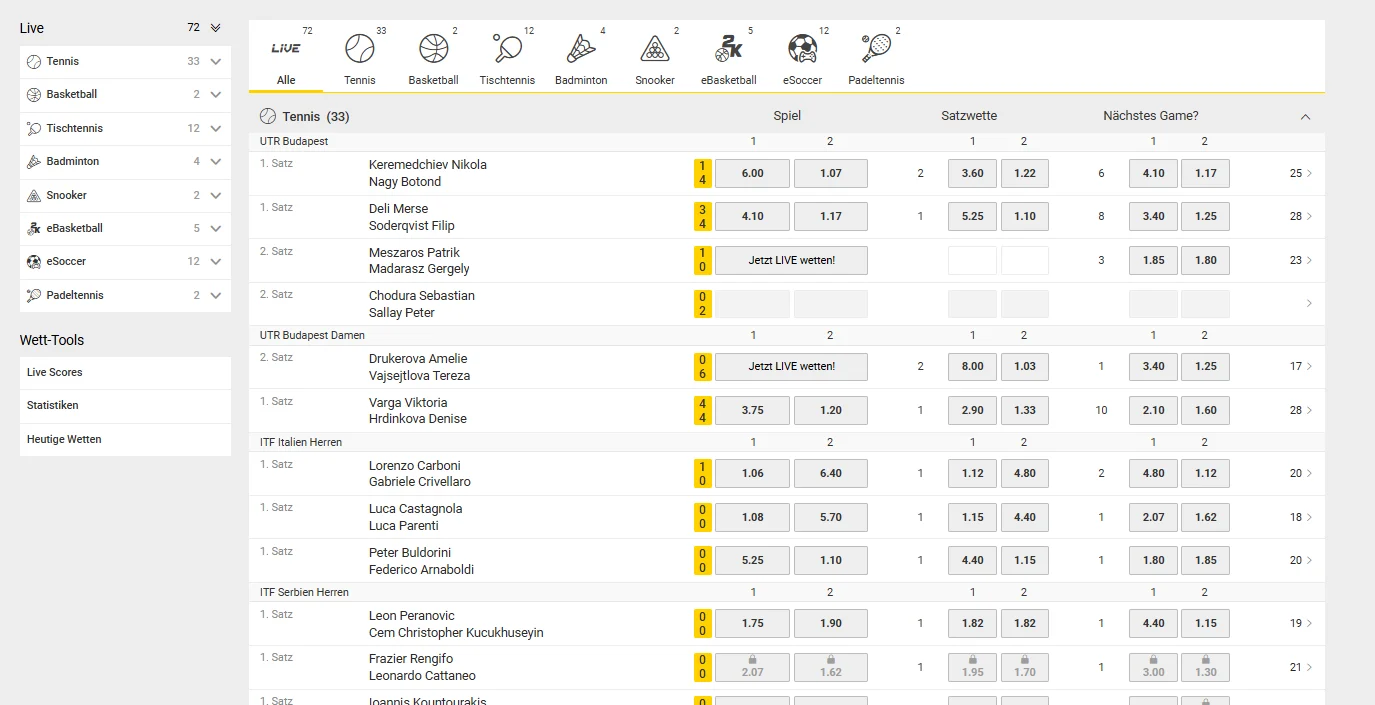Select the Tennis icon in top sport bar
Viewport: 1375px width, 705px height.
pyautogui.click(x=359, y=48)
